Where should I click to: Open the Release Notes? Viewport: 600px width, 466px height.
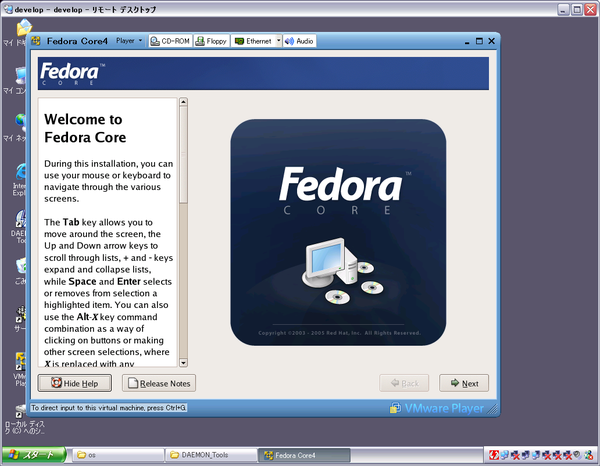coord(159,383)
